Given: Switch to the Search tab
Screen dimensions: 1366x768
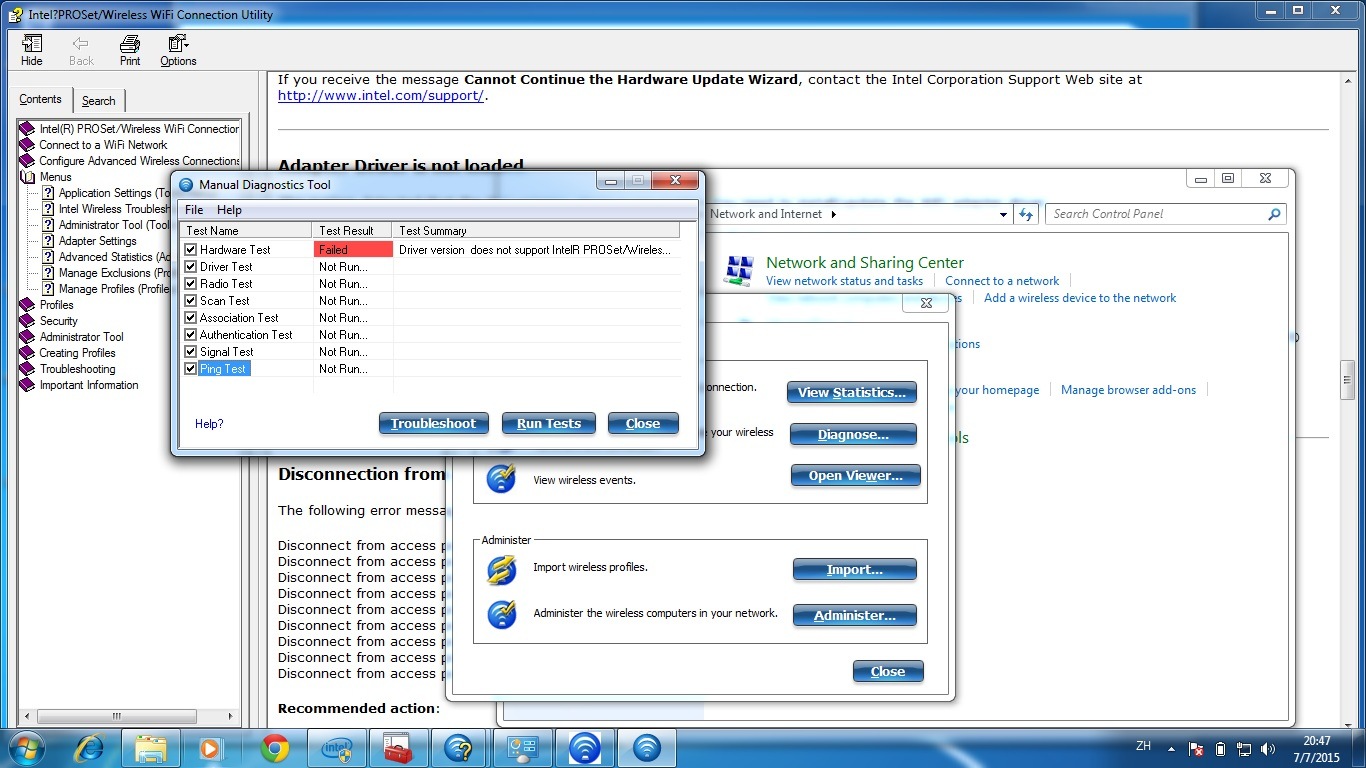Looking at the screenshot, I should [98, 101].
